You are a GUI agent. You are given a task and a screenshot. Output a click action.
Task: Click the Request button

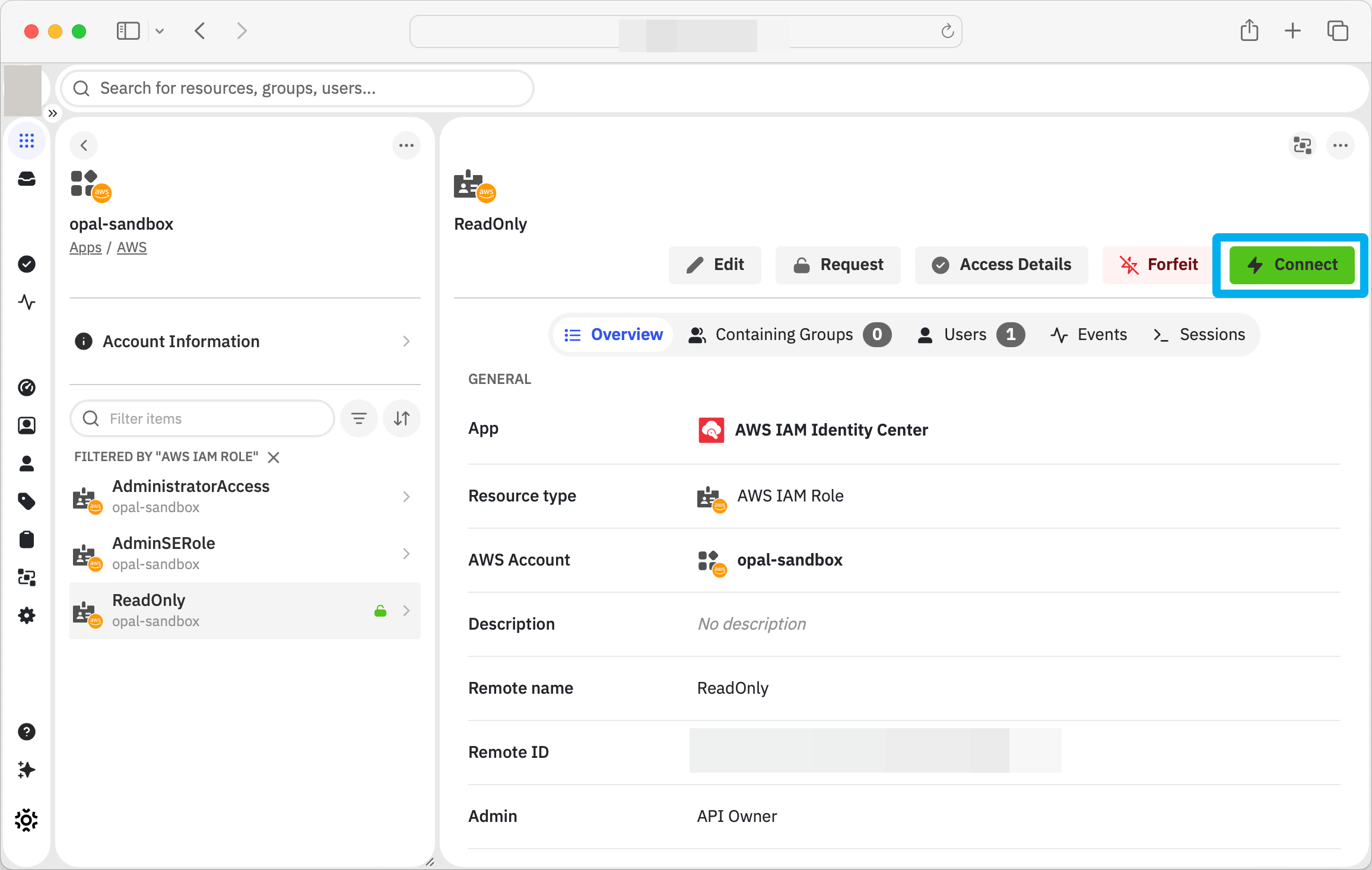[x=838, y=265]
